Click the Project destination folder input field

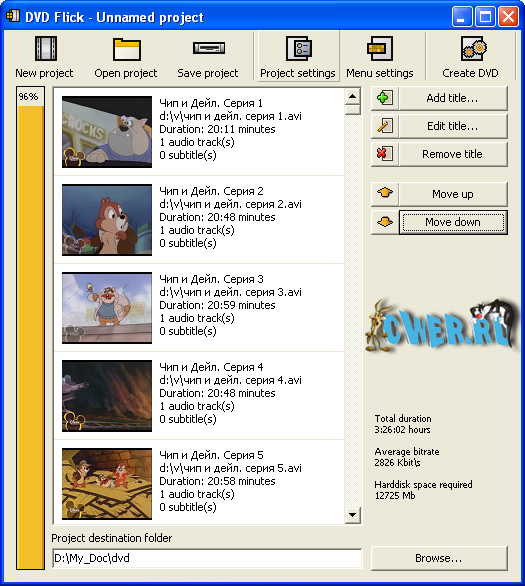pos(207,558)
